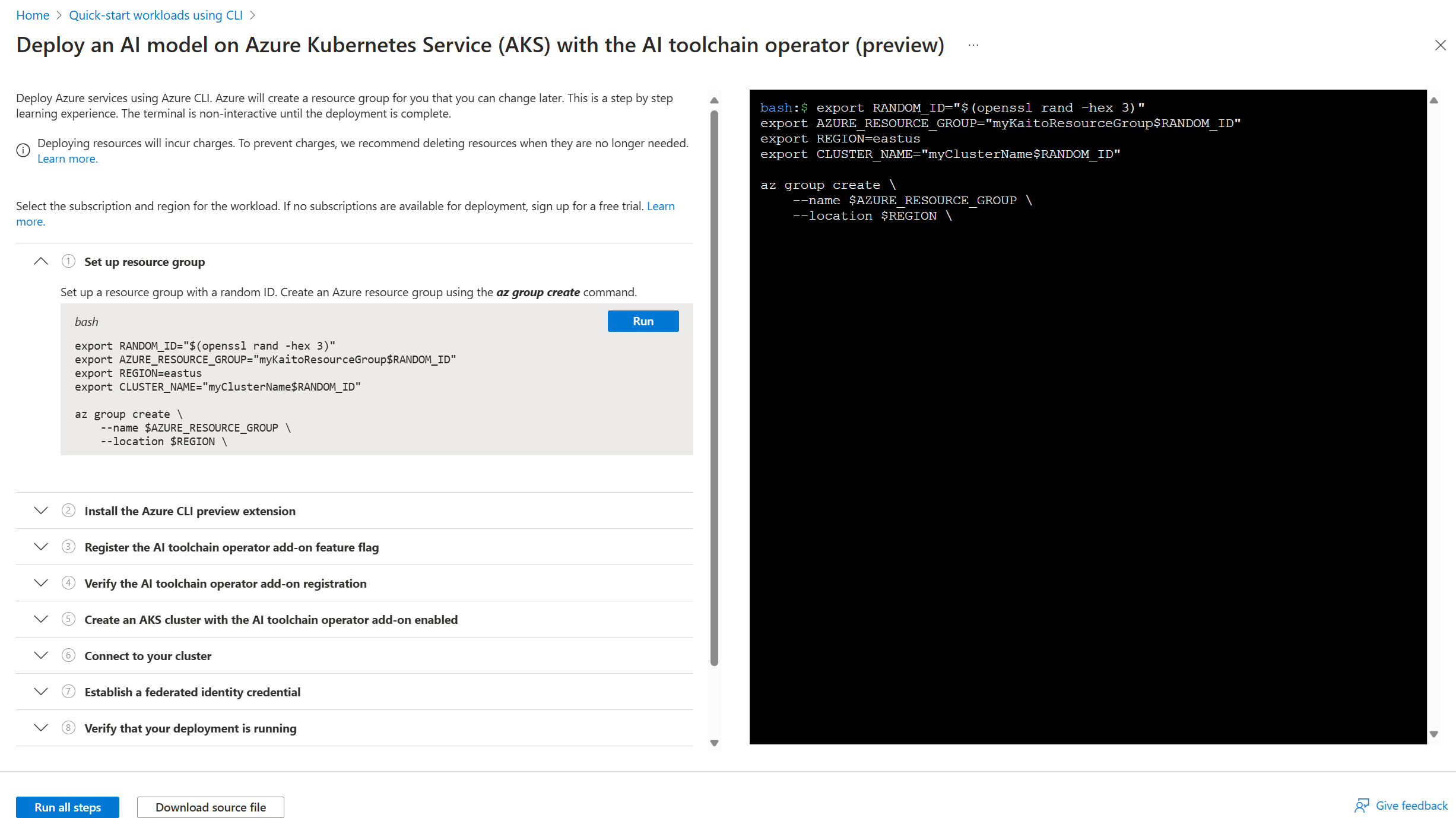The height and width of the screenshot is (818, 1456).
Task: Click the Give feedback person icon
Action: [x=1361, y=806]
